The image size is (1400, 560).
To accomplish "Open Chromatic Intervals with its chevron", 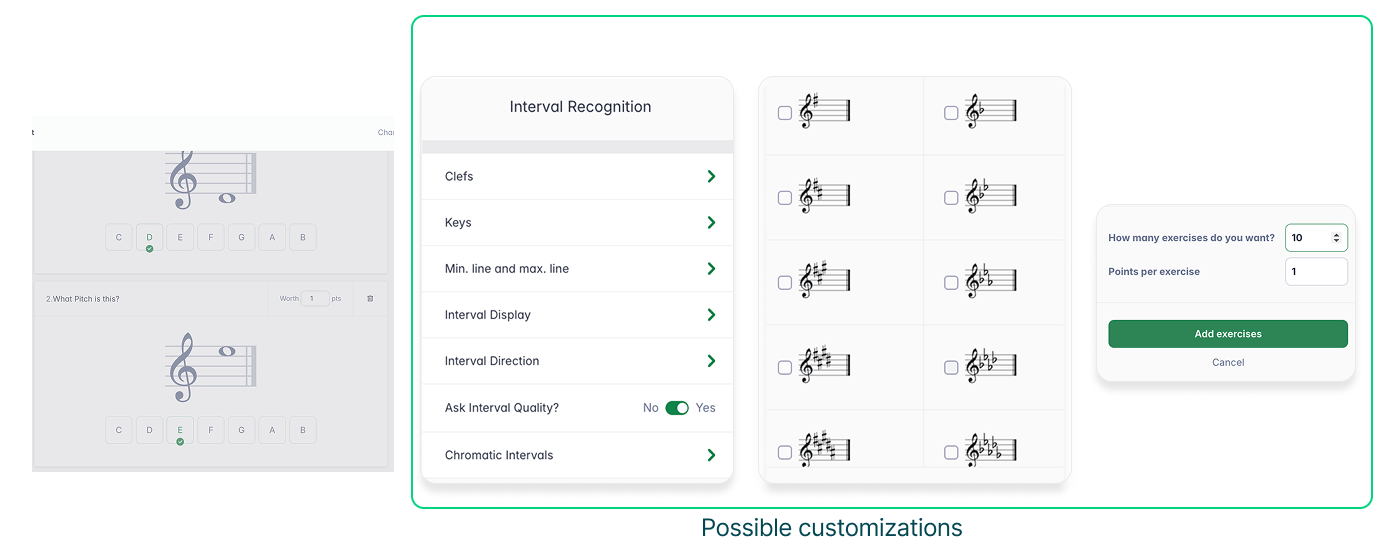I will coord(711,455).
